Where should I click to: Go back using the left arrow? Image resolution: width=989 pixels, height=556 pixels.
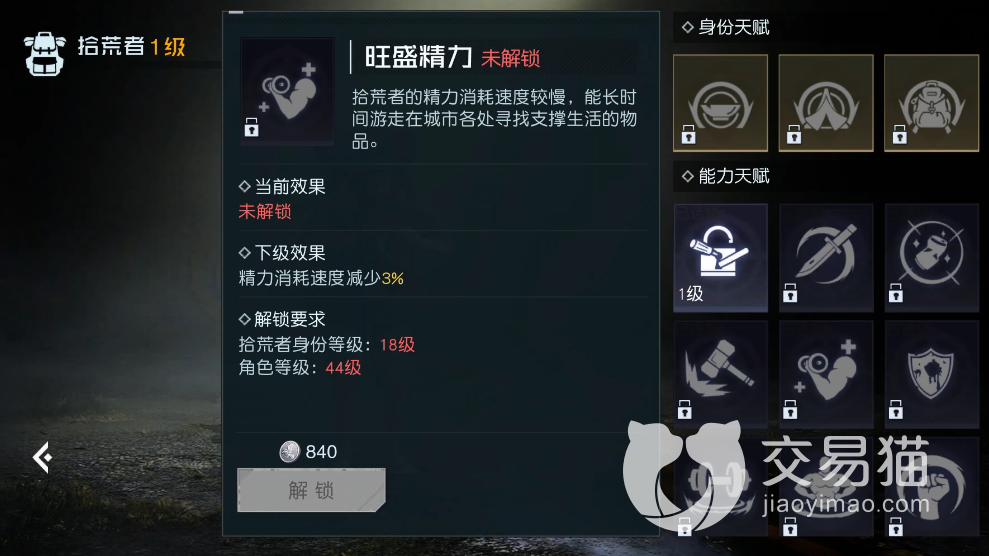coord(42,457)
